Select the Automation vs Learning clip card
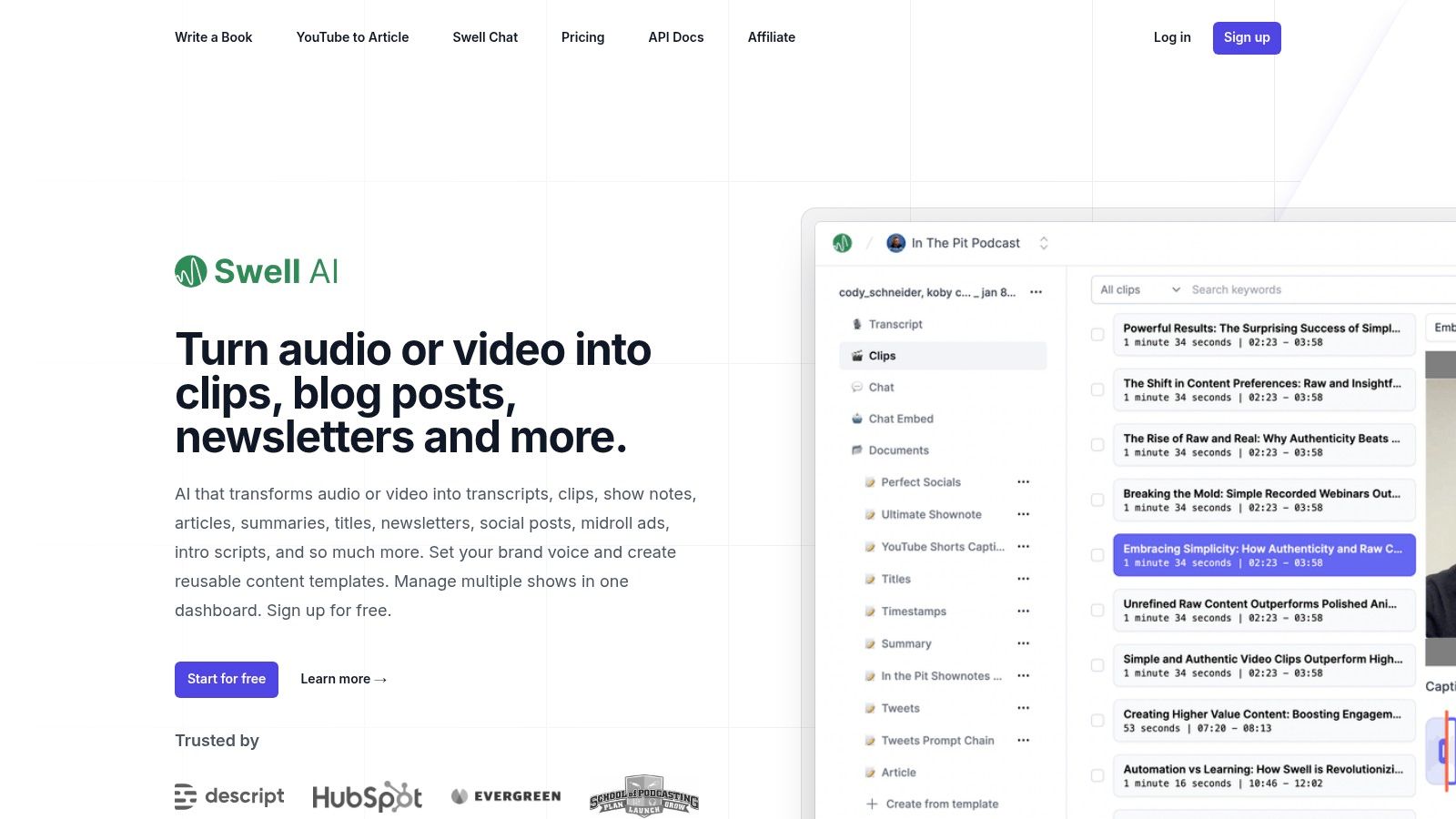Viewport: 1456px width, 819px height. pos(1264,776)
